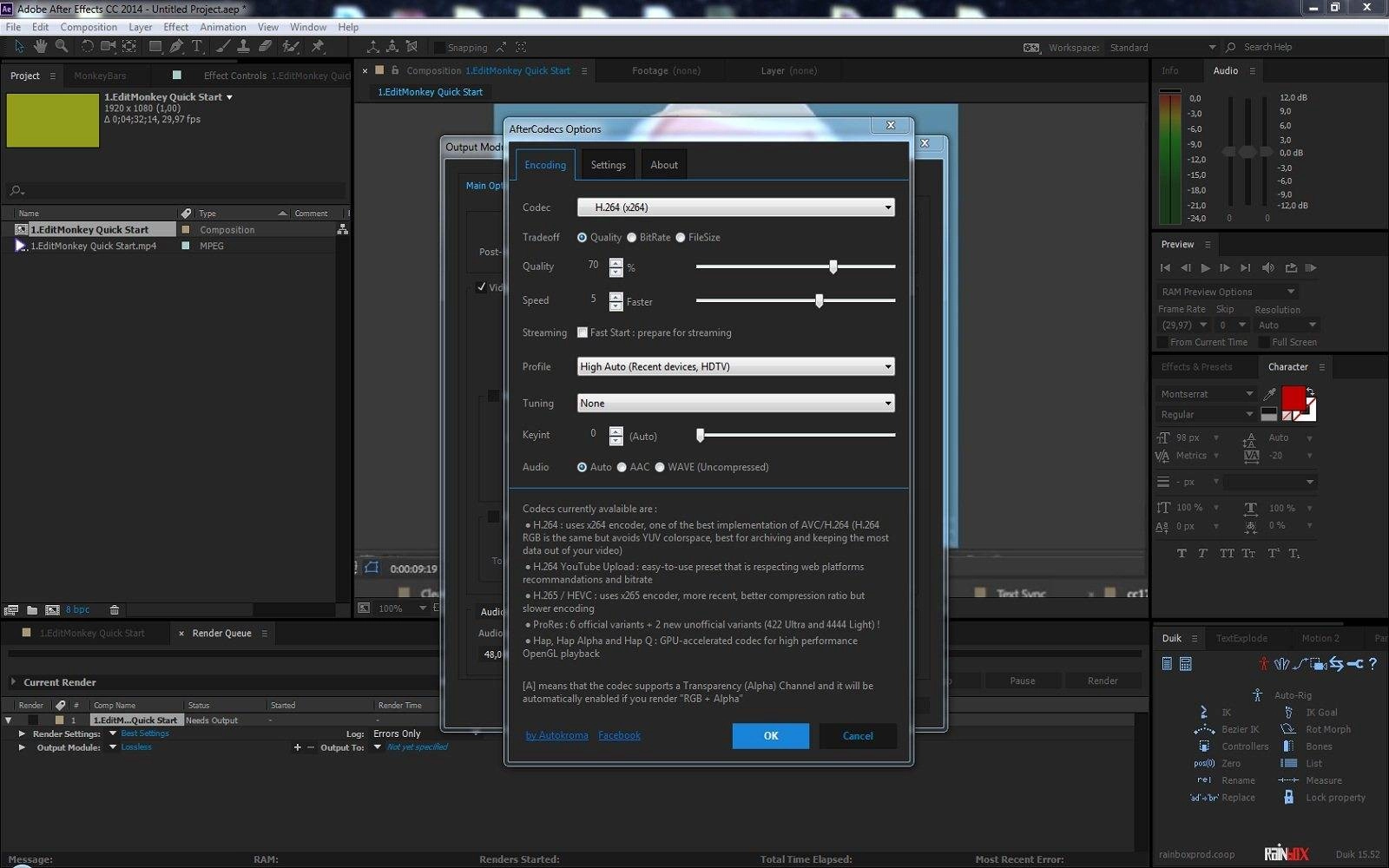
Task: Create new folder in Project panel
Action: click(x=32, y=610)
